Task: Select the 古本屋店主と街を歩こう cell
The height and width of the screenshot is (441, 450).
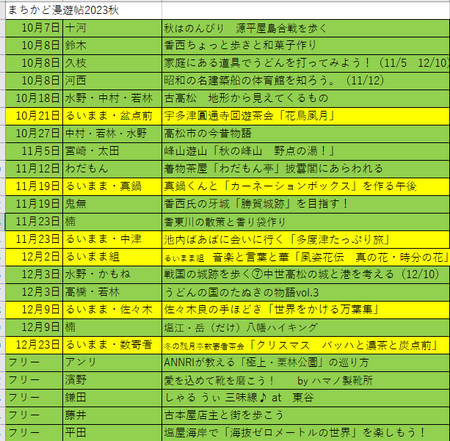Action: (306, 416)
